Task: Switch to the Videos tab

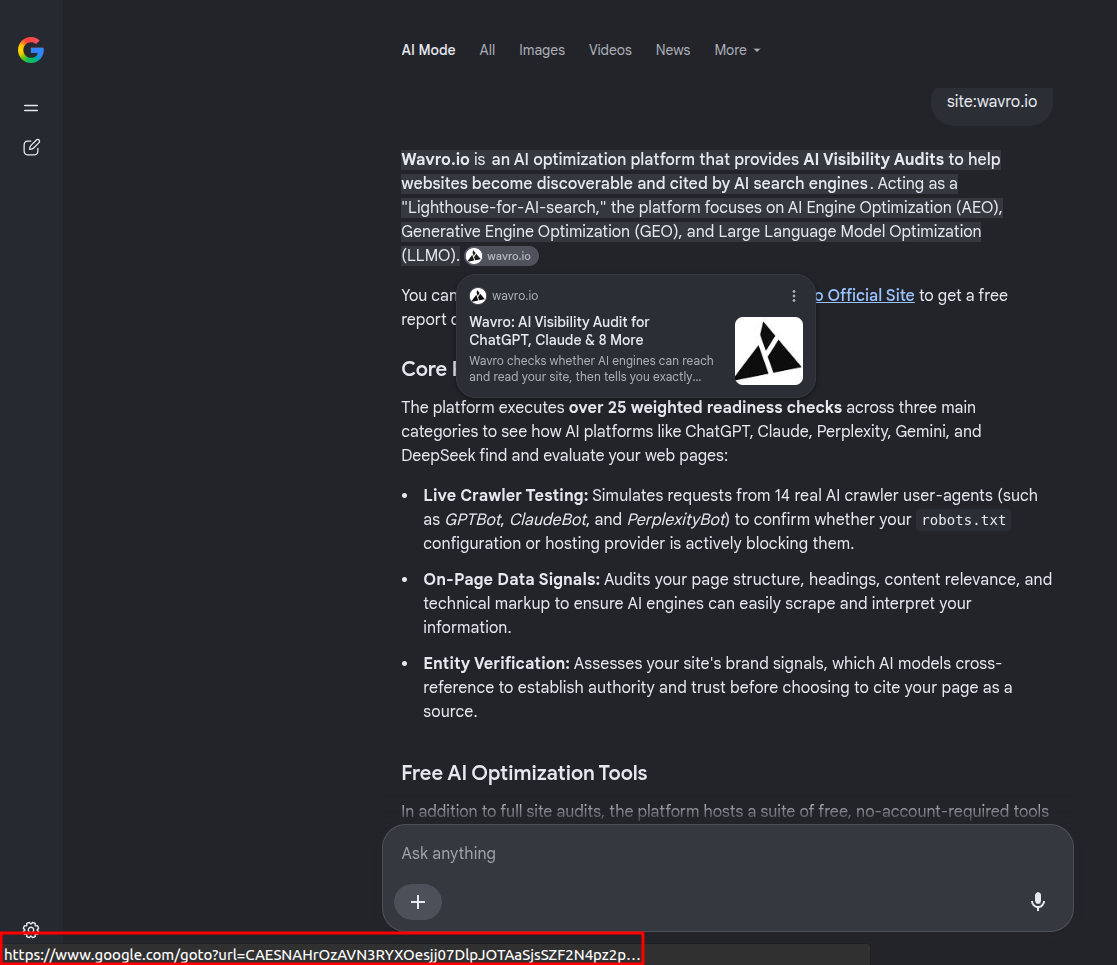Action: (610, 50)
